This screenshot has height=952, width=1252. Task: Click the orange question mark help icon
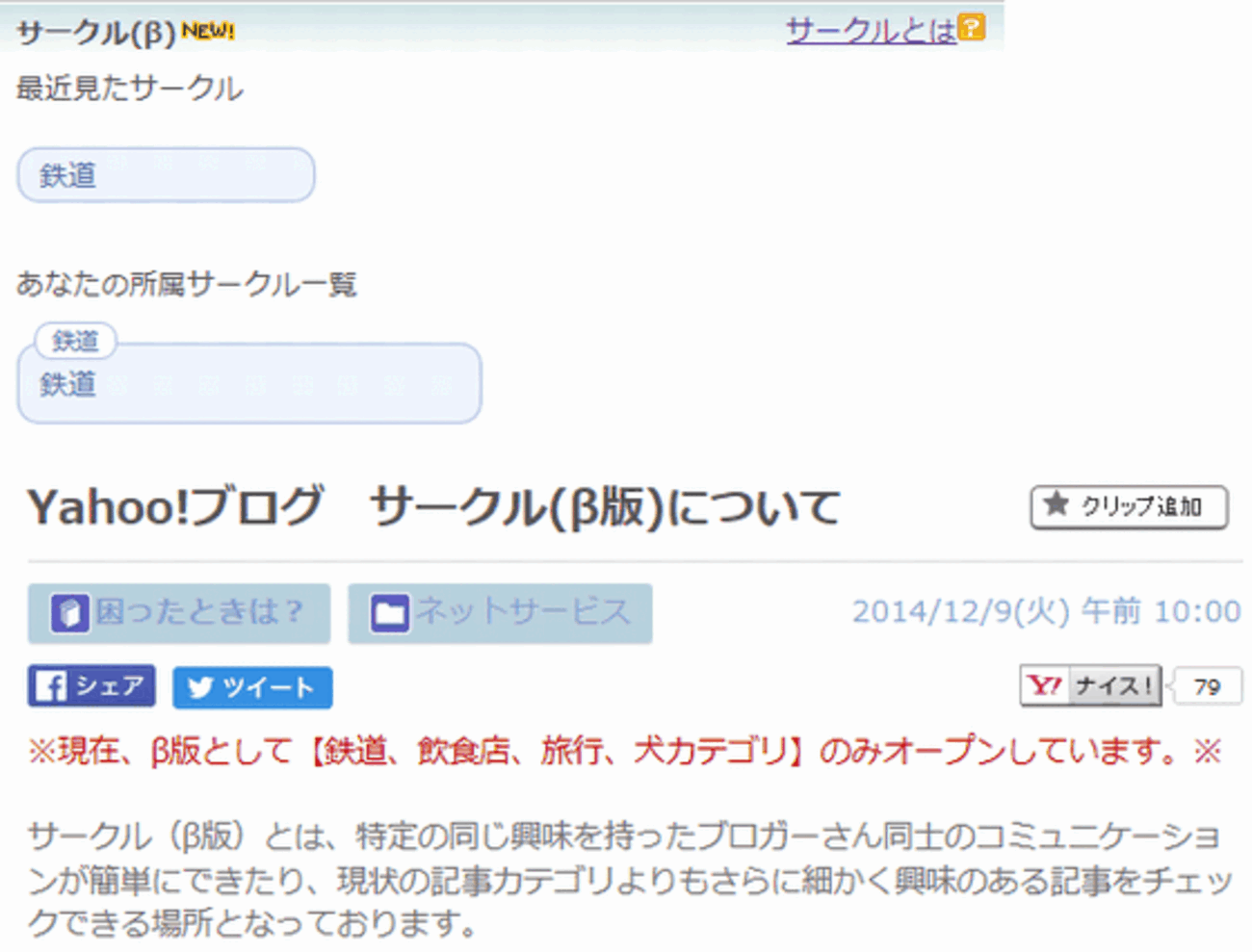[x=972, y=28]
